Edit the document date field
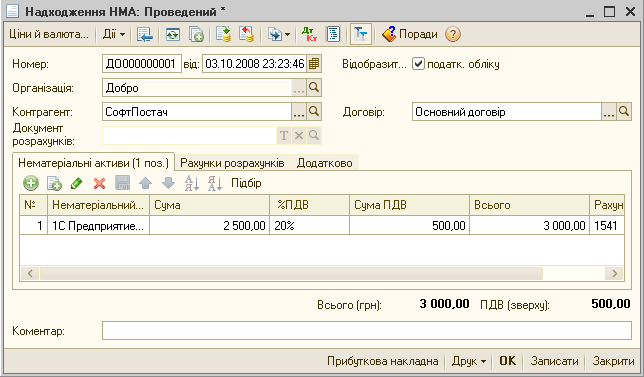The height and width of the screenshot is (377, 644). tap(254, 64)
